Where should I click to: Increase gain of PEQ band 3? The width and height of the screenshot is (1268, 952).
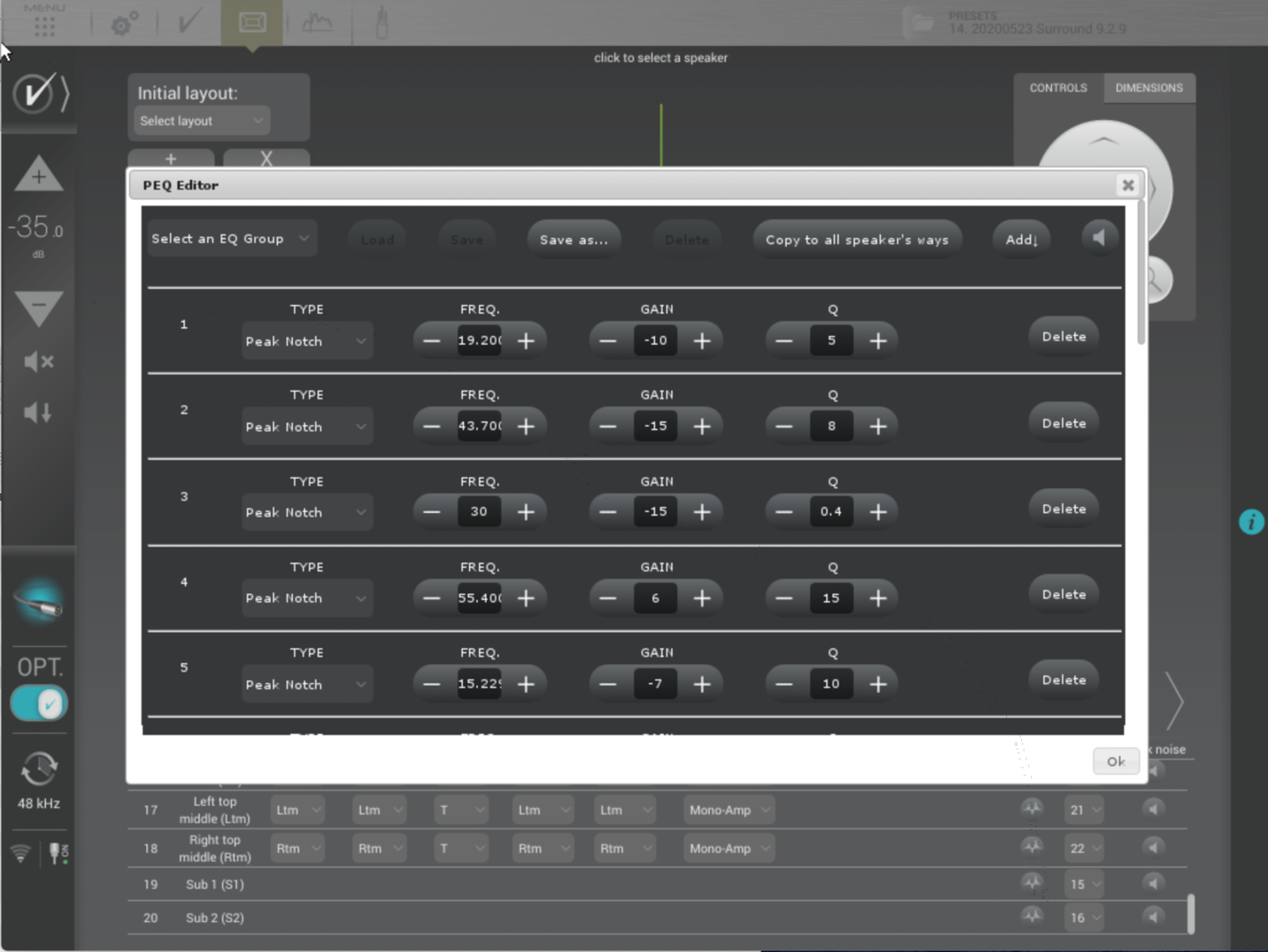[x=702, y=512]
